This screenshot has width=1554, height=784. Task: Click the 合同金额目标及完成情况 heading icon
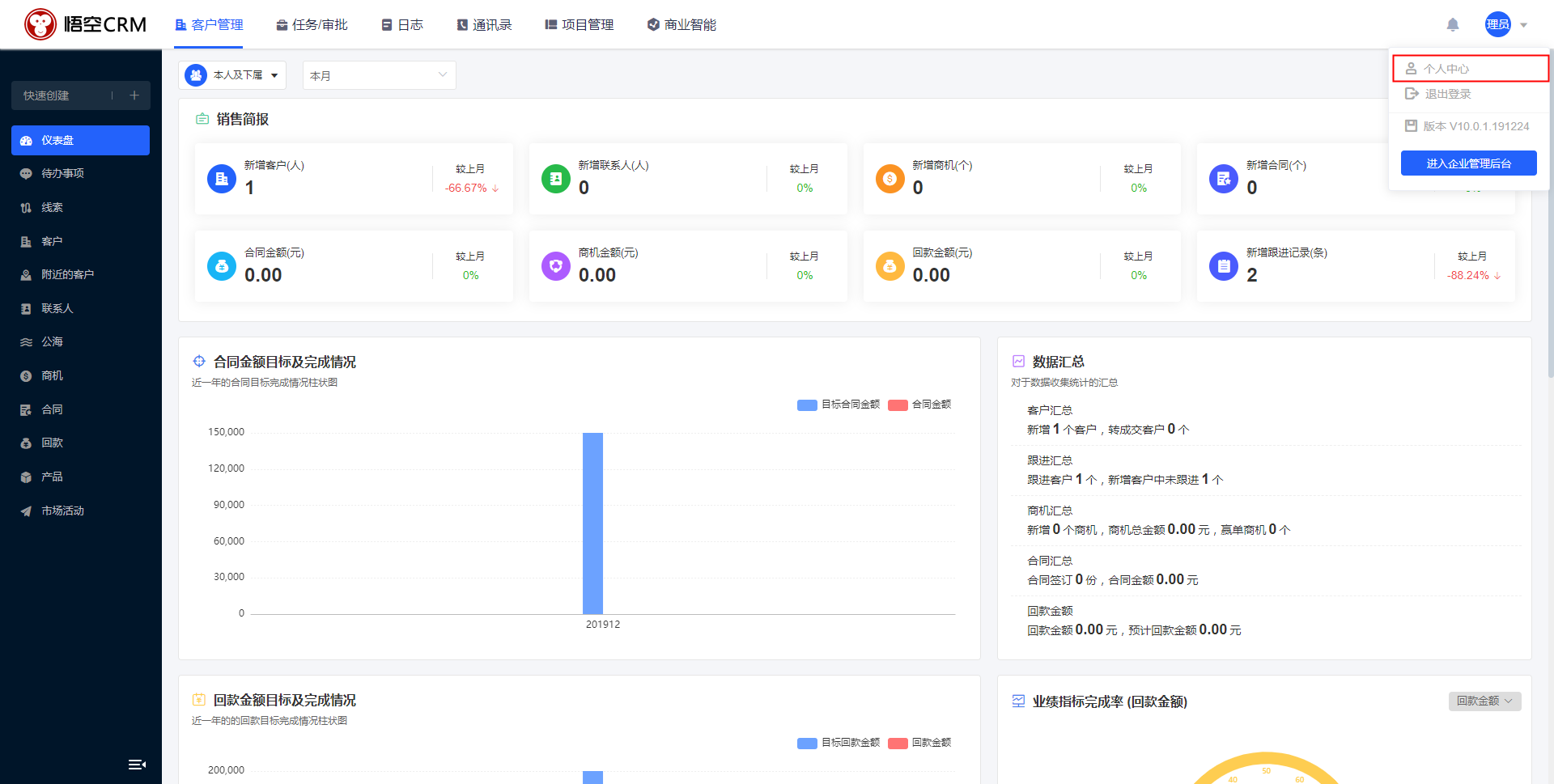point(199,362)
